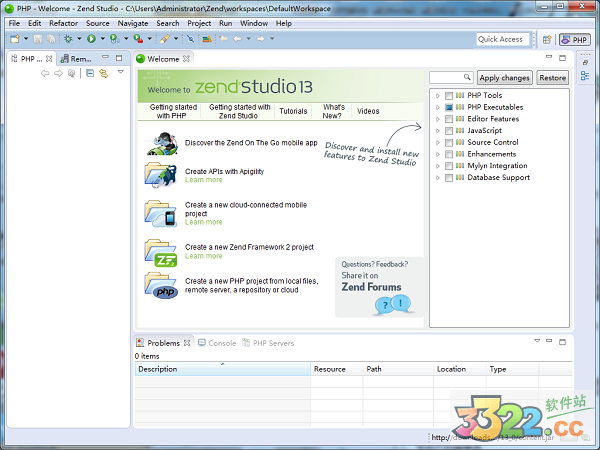This screenshot has width=600, height=450.
Task: Open the Refactor menu
Action: click(x=63, y=22)
